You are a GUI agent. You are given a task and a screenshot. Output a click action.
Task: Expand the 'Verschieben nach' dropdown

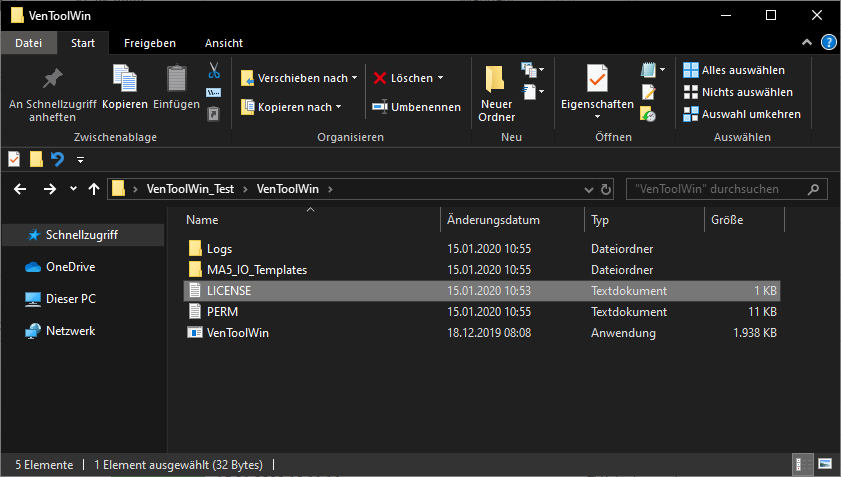(x=354, y=78)
